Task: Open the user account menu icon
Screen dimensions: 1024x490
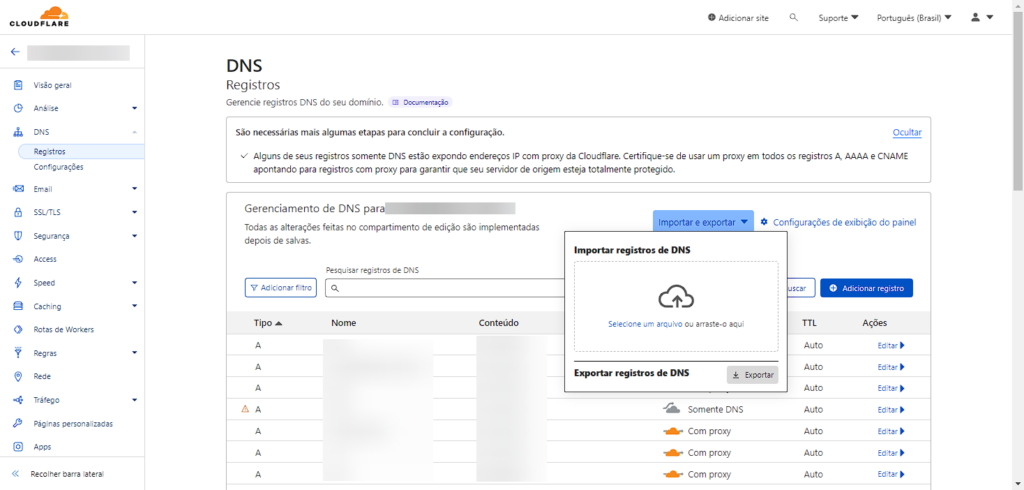Action: tap(976, 18)
